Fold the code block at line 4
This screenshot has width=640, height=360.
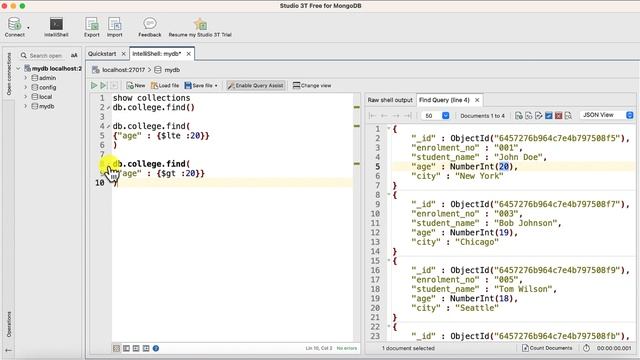(x=109, y=127)
